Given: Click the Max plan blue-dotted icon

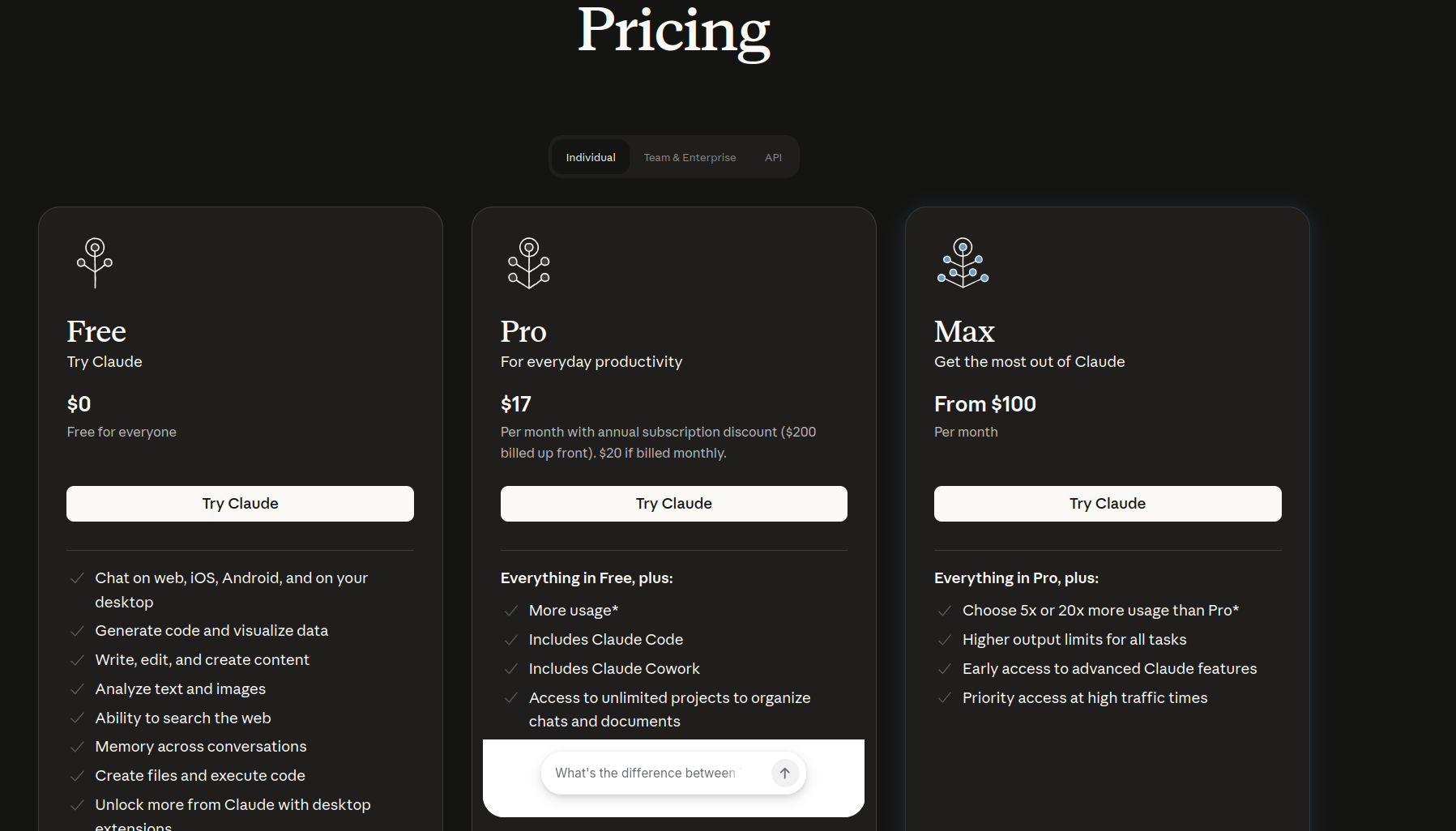Looking at the screenshot, I should click(x=963, y=262).
